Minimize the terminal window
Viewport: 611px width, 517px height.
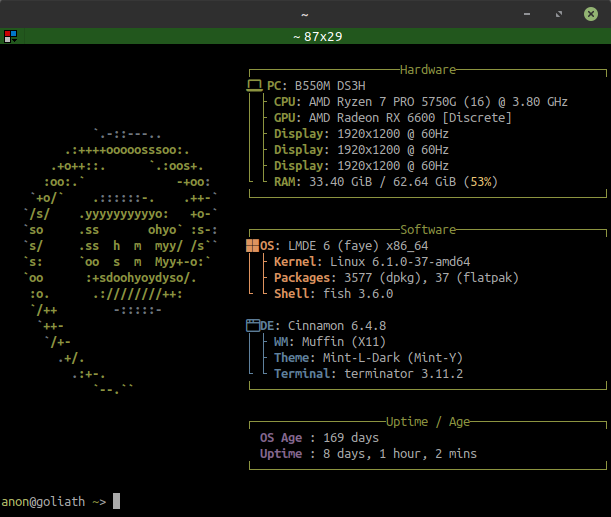pyautogui.click(x=527, y=14)
